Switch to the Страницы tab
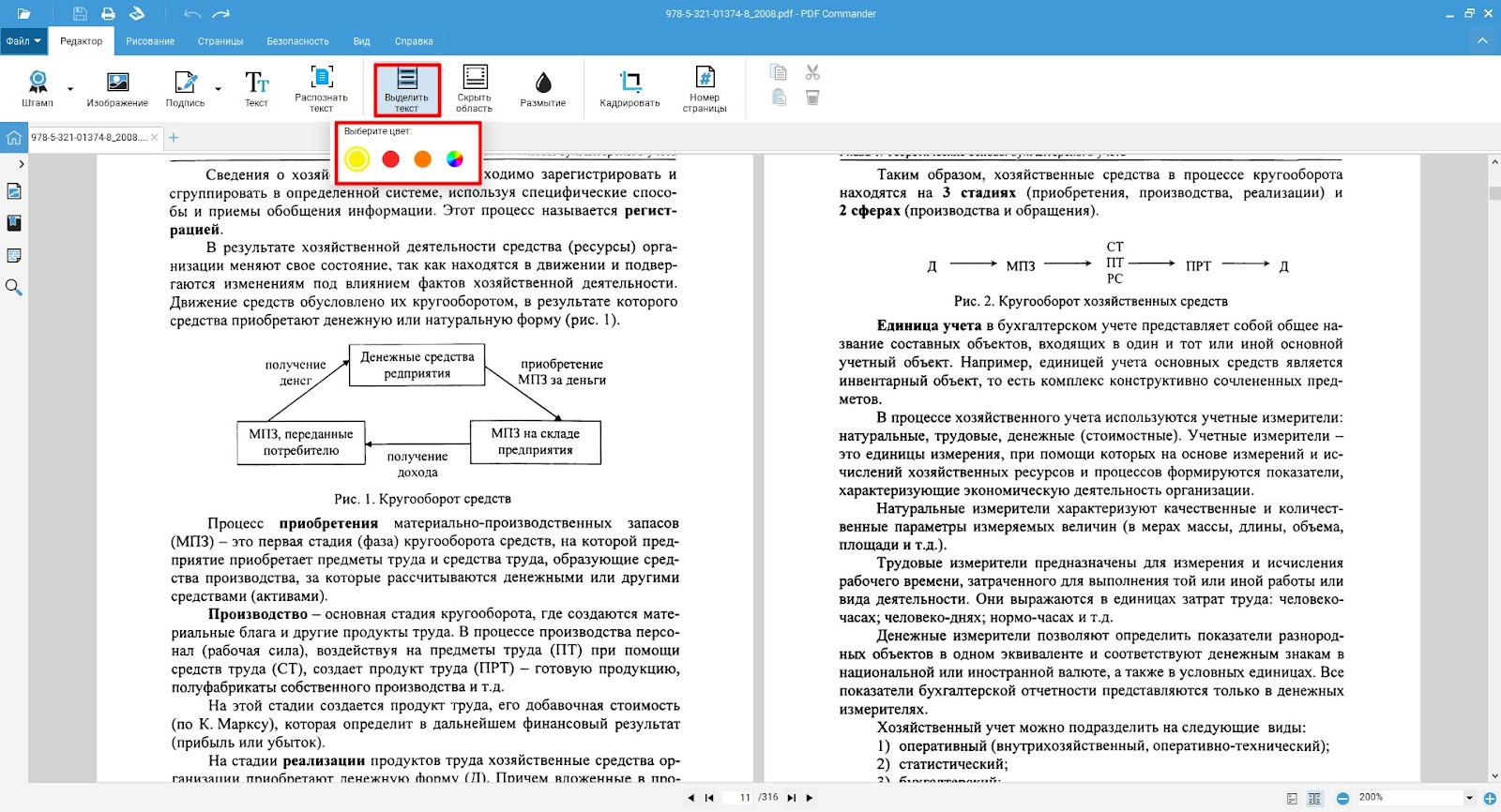Viewport: 1501px width, 812px height. pyautogui.click(x=220, y=41)
